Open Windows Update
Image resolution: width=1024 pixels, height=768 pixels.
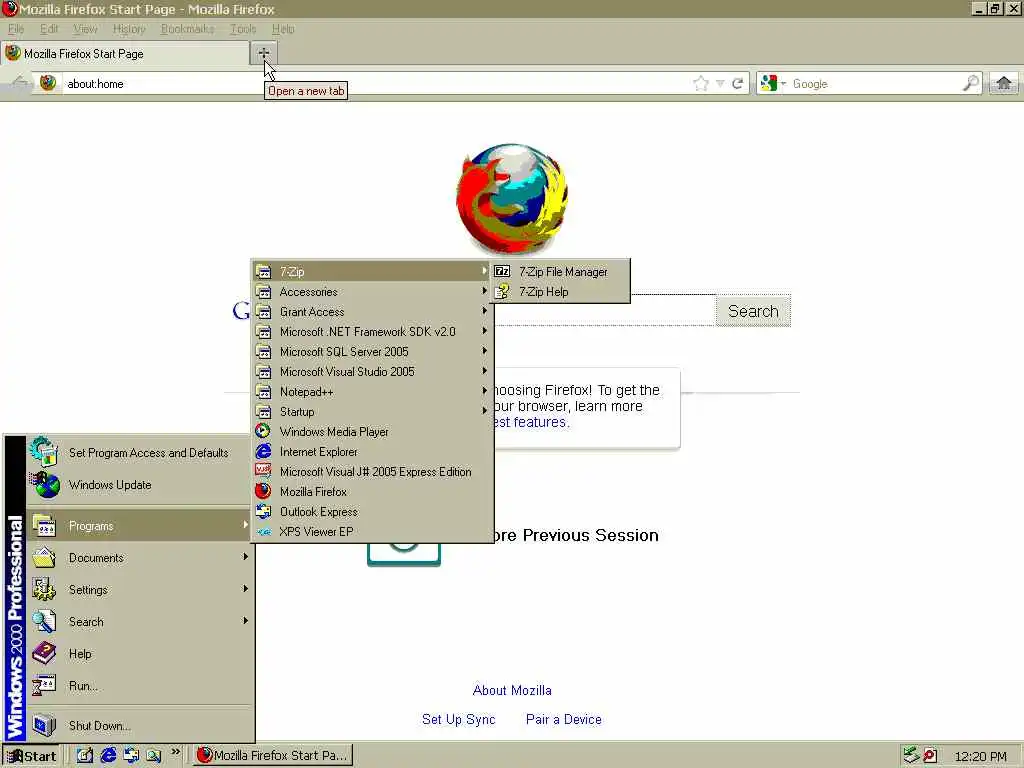pos(138,485)
